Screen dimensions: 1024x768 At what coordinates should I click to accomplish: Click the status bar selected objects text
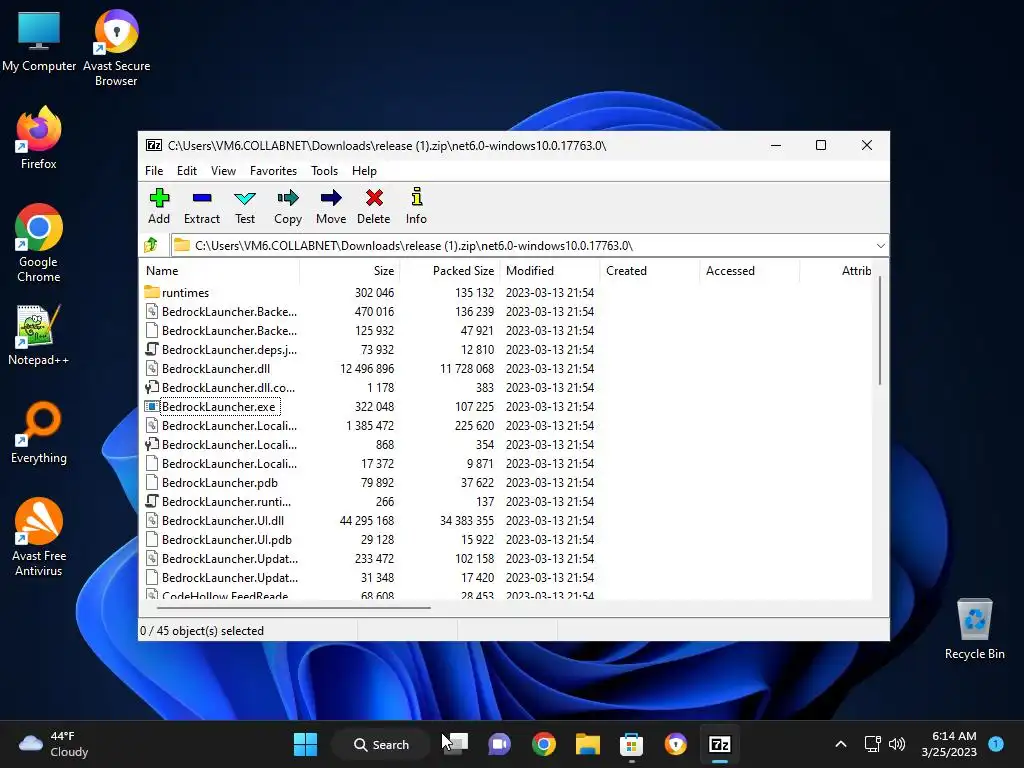tap(202, 631)
